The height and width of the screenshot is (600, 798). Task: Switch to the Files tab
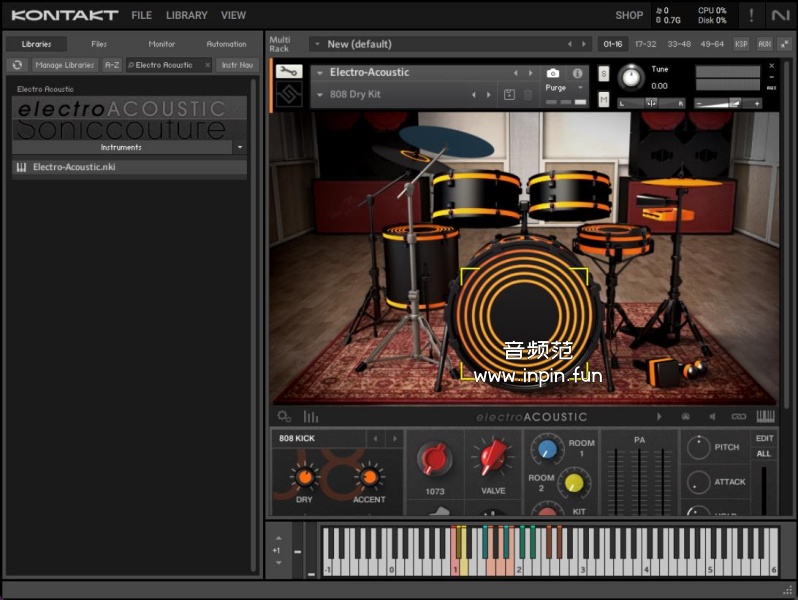pos(99,44)
